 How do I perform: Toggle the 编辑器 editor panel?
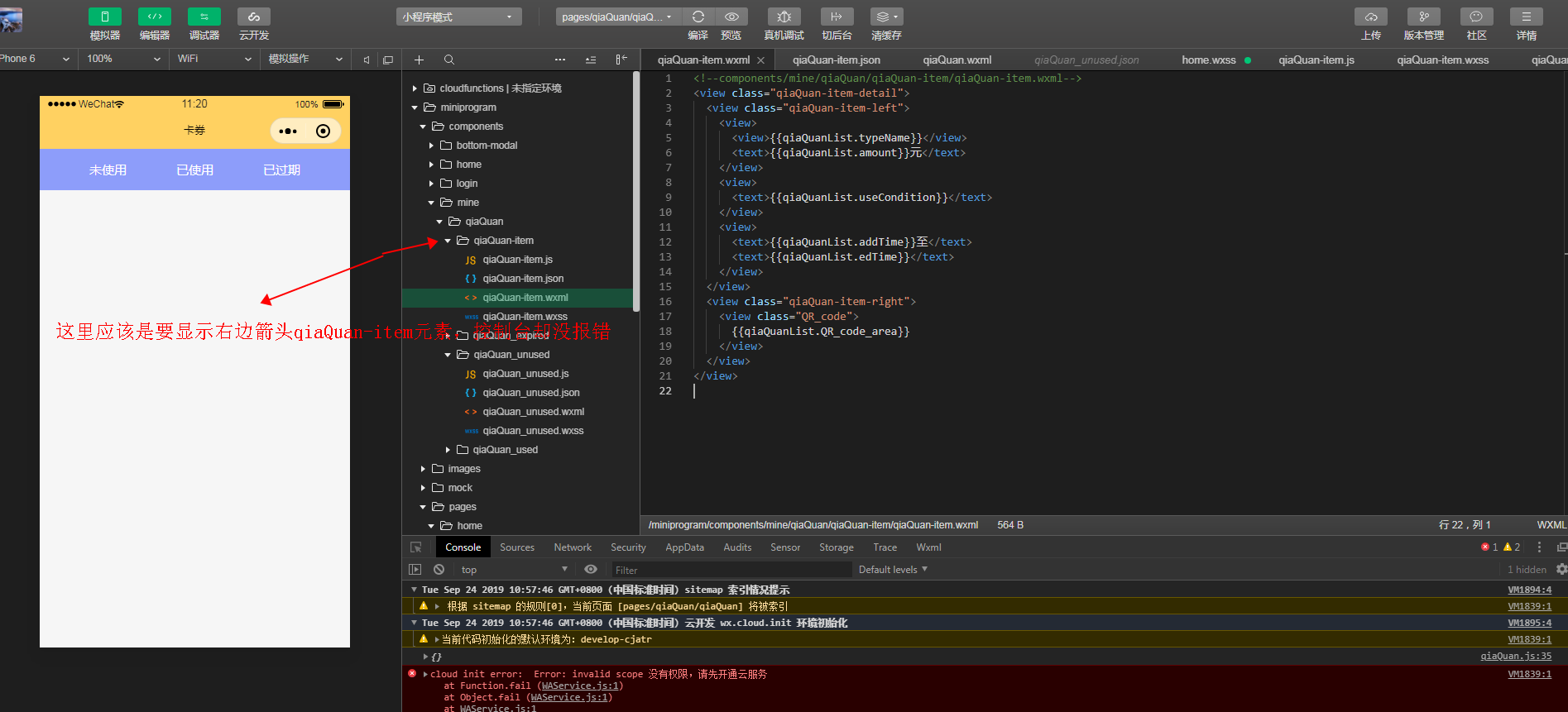tap(155, 17)
